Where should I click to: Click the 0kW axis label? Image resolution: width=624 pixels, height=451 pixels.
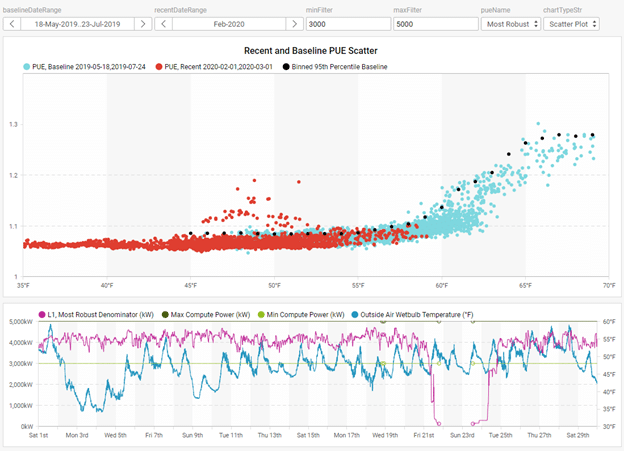(27, 426)
